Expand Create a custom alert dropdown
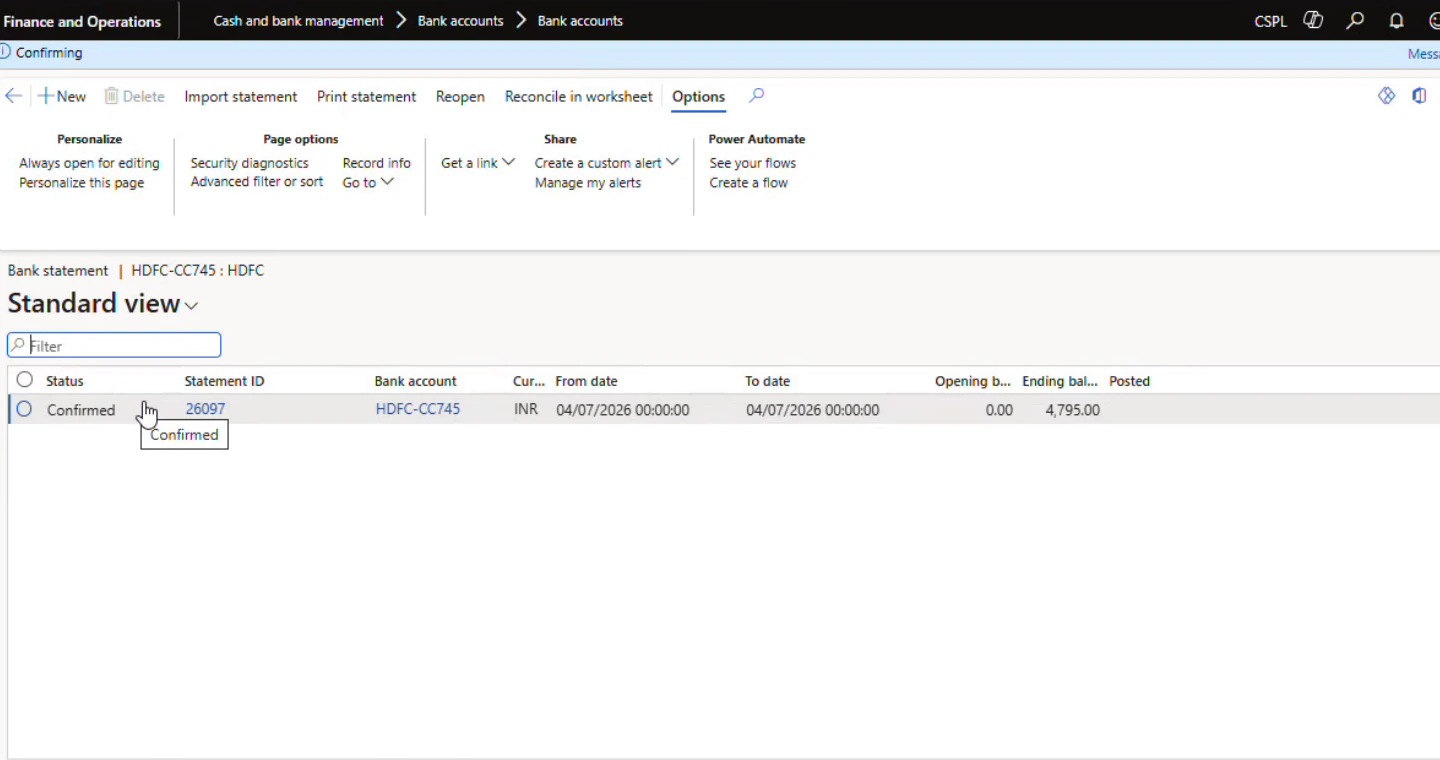This screenshot has width=1440, height=760. tap(606, 162)
